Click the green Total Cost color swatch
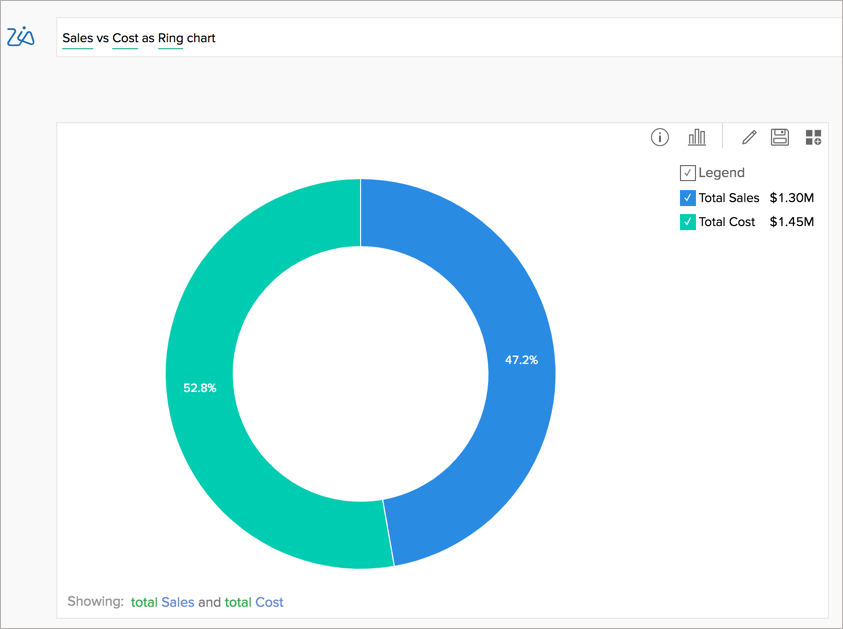 687,221
